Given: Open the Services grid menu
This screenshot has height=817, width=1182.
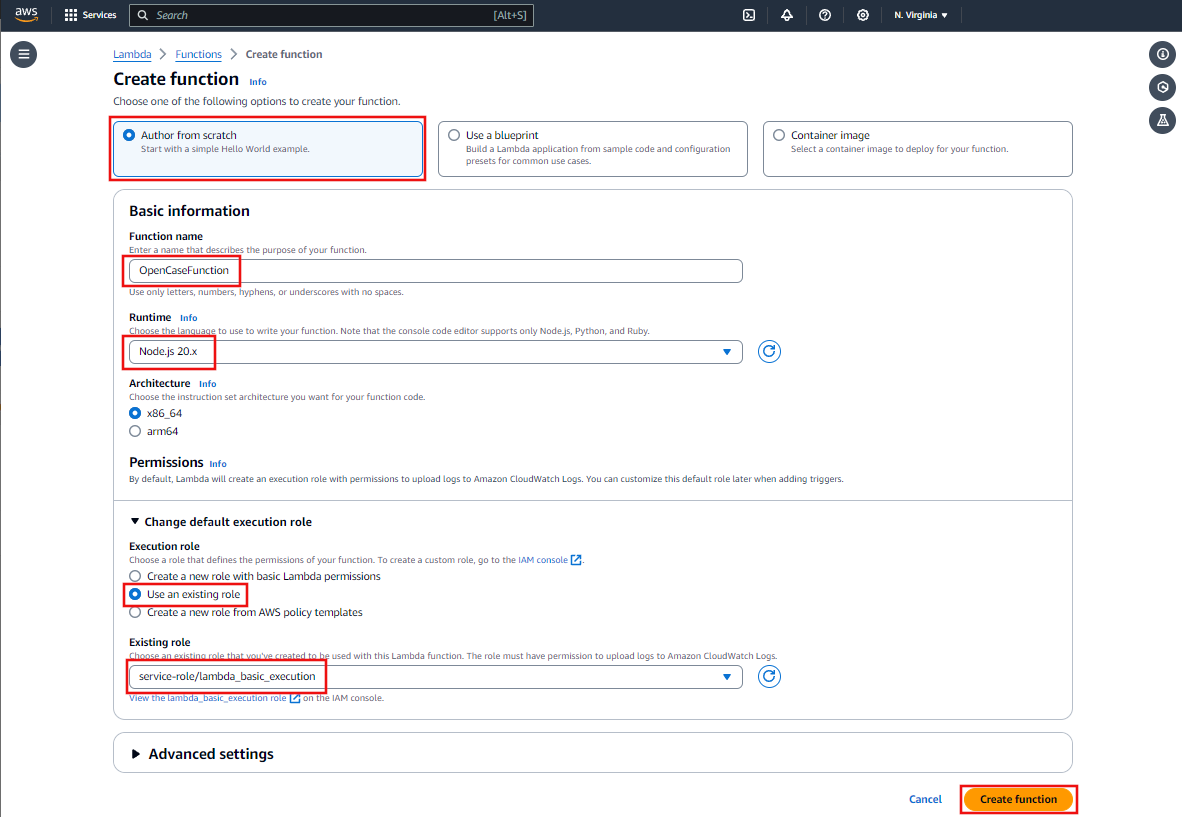Looking at the screenshot, I should point(90,15).
